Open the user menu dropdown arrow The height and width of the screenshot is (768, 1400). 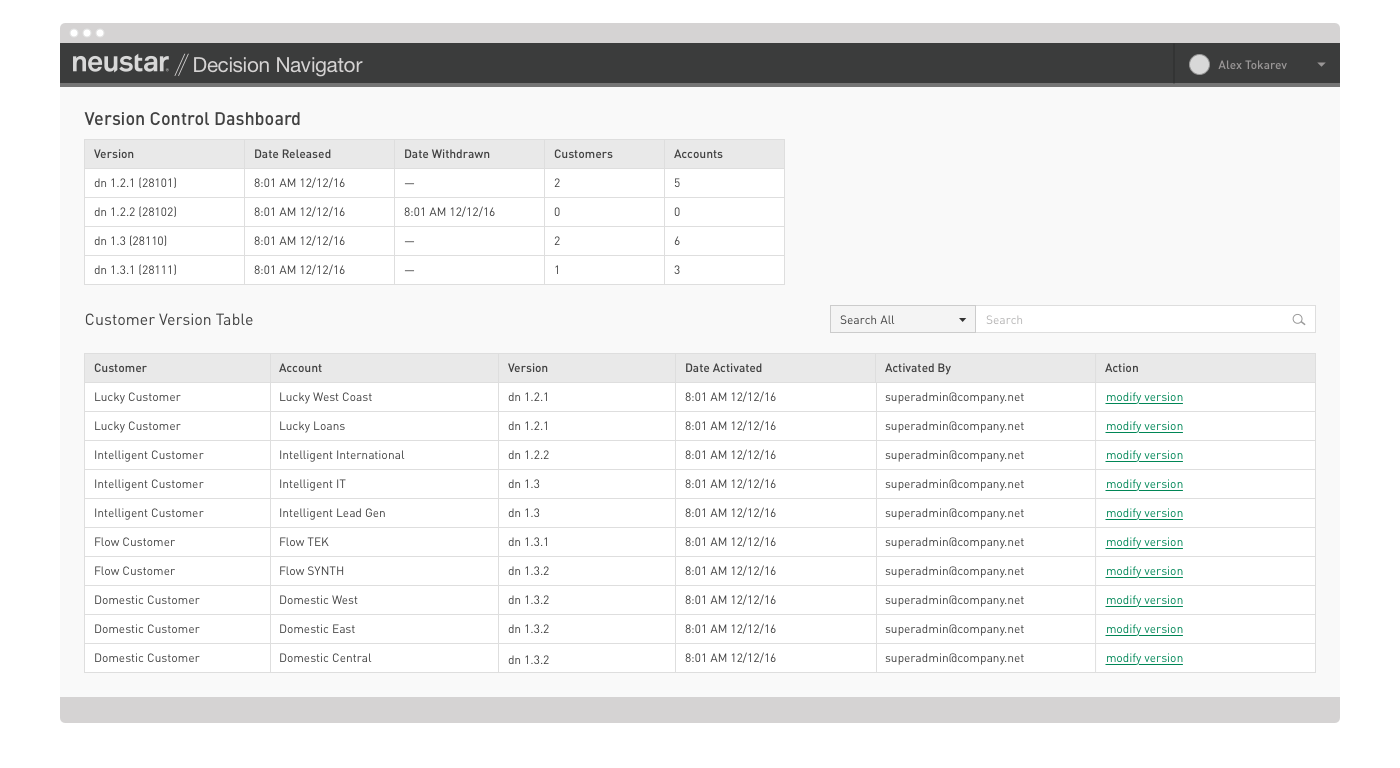(1321, 65)
